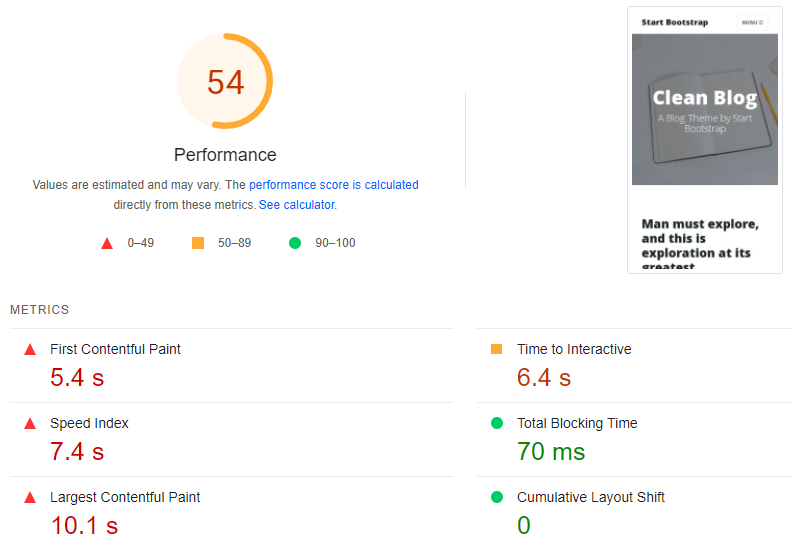The width and height of the screenshot is (792, 545).
Task: Select the Total Blocking Time label
Action: 577,423
